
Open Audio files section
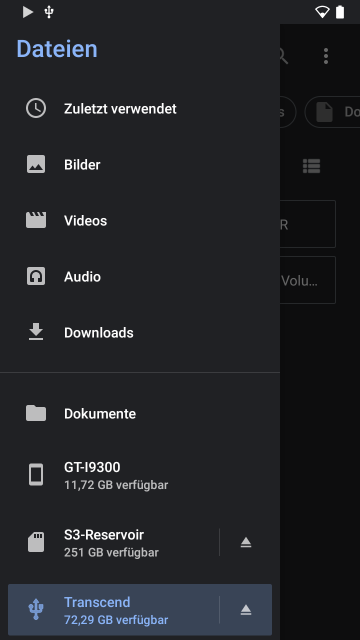(140, 276)
